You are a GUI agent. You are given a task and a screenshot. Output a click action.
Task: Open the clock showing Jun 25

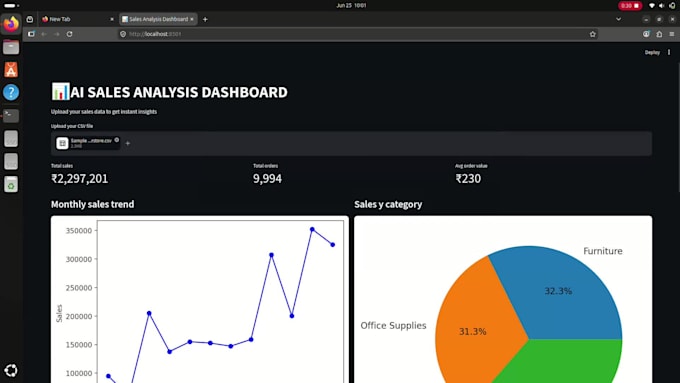pyautogui.click(x=351, y=6)
